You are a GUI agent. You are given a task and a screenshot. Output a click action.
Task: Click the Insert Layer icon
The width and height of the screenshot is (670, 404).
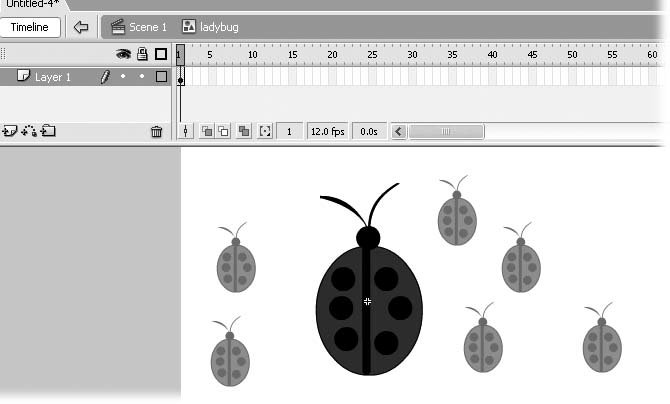[x=10, y=131]
